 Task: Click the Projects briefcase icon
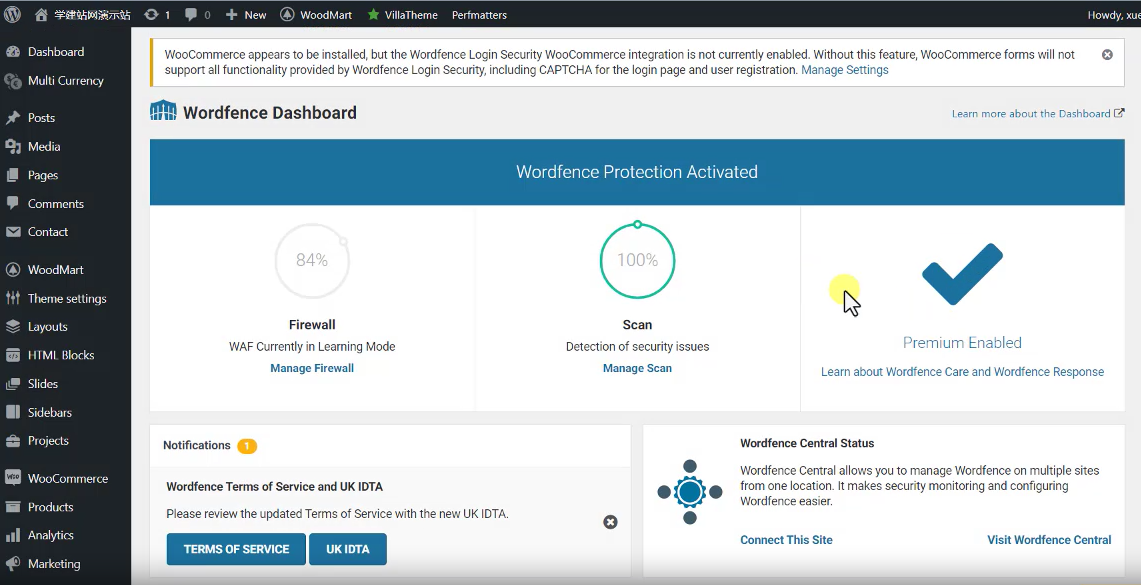[x=13, y=441]
